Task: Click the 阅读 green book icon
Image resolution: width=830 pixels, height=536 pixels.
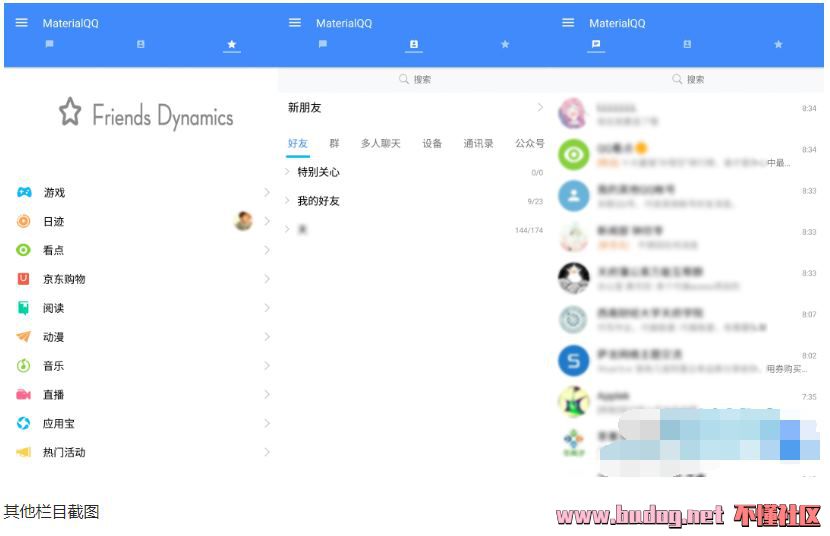Action: [x=23, y=307]
